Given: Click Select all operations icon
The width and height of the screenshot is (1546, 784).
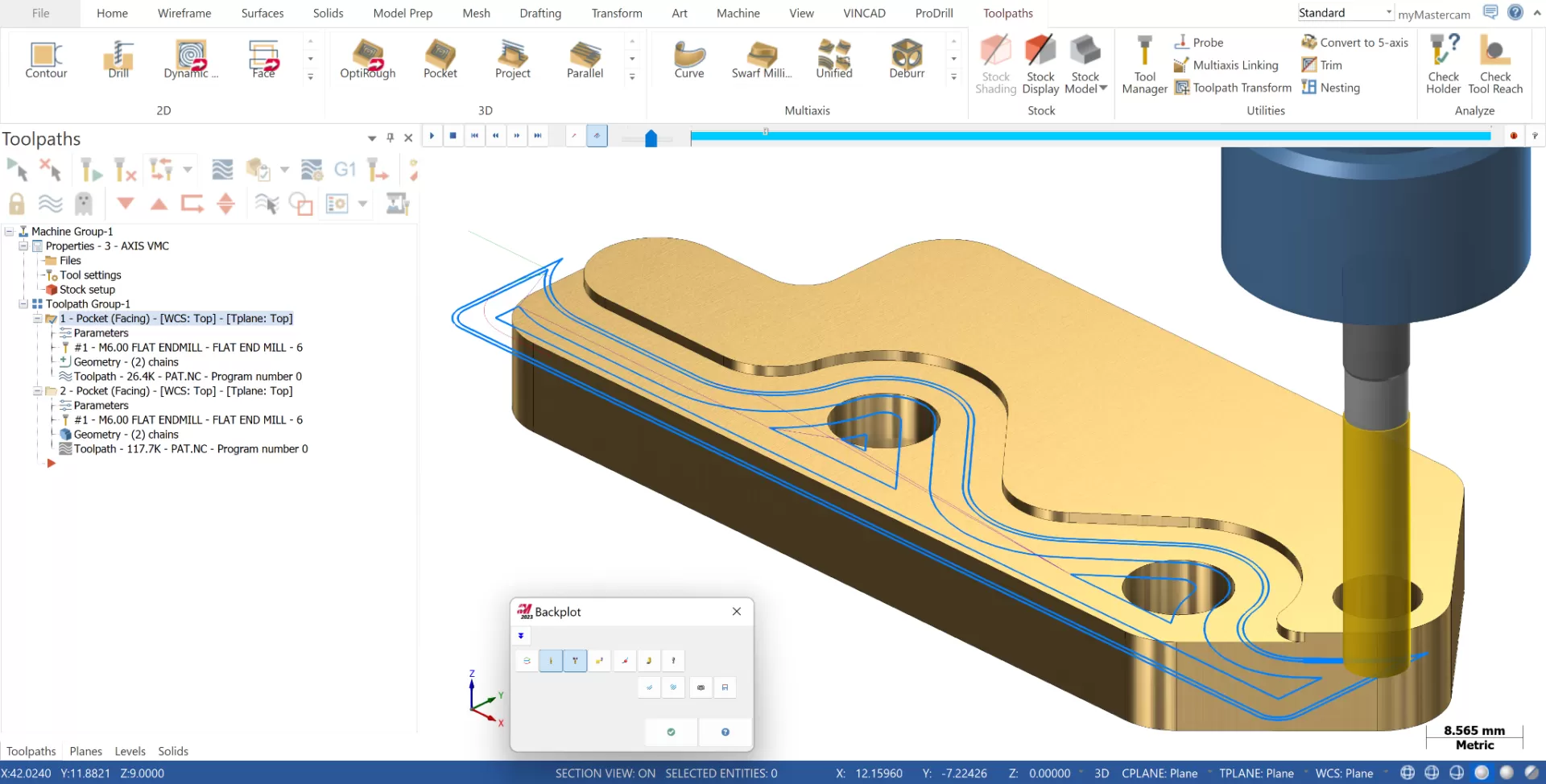Looking at the screenshot, I should (17, 170).
